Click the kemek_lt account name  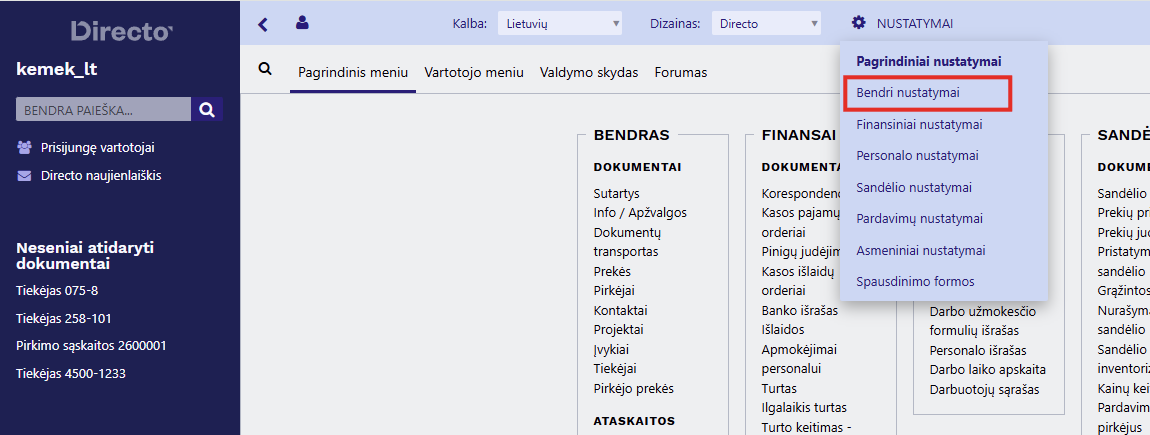[56, 70]
